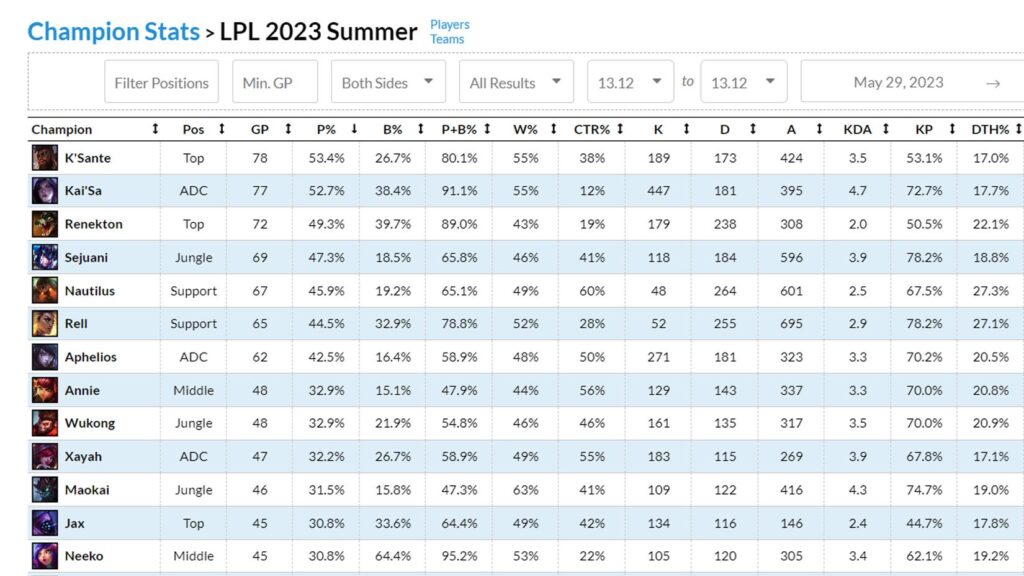This screenshot has width=1024, height=576.
Task: Click the Filter Positions field
Action: pyautogui.click(x=161, y=82)
